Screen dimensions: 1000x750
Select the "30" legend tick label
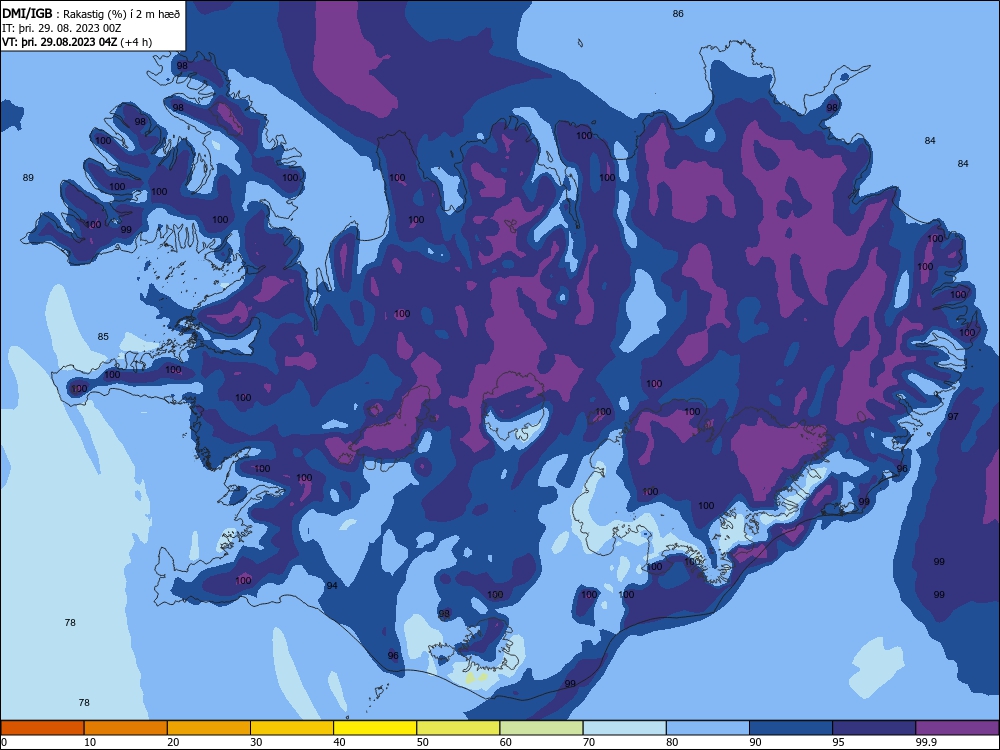click(256, 742)
